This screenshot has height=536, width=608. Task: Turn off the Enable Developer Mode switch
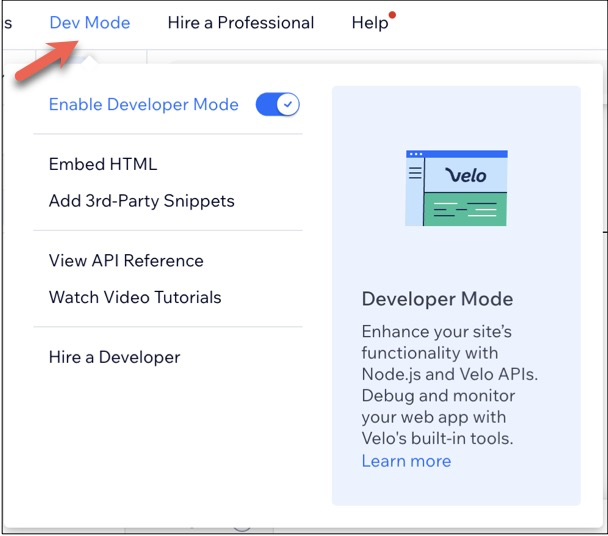click(278, 104)
